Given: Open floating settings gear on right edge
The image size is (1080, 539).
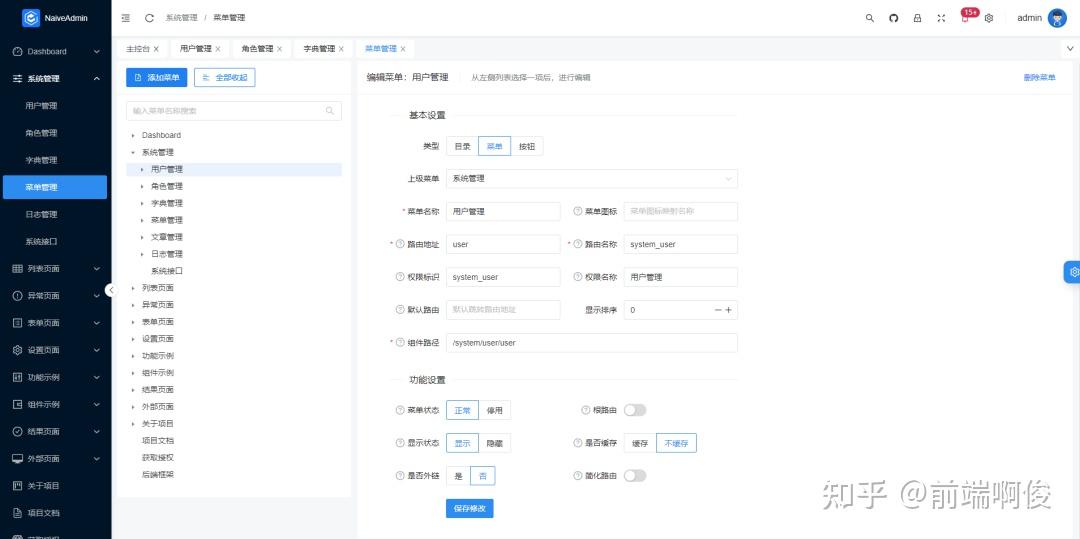Looking at the screenshot, I should tap(1072, 272).
